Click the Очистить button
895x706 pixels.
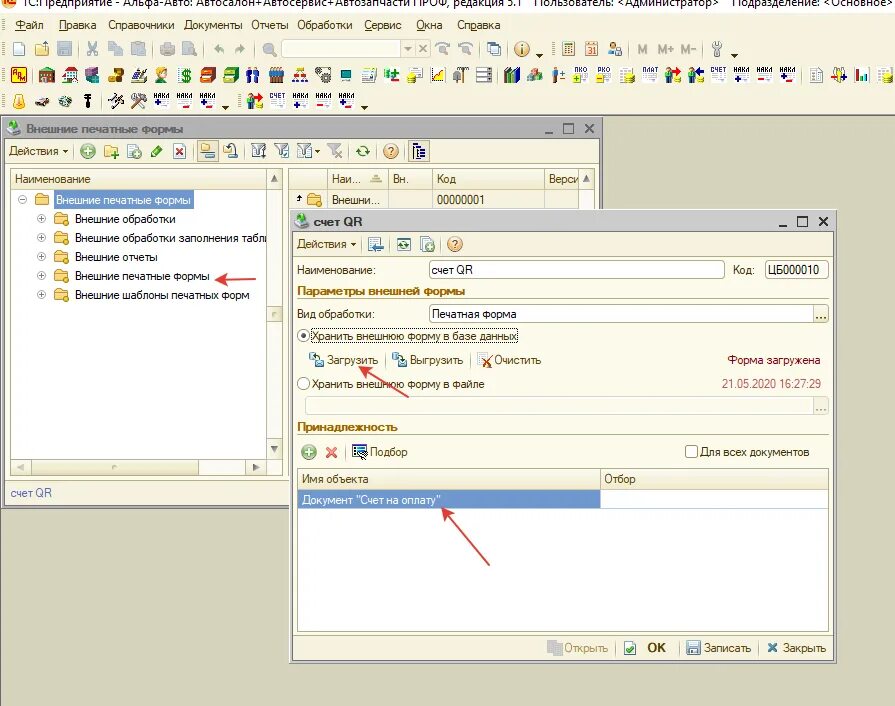click(x=510, y=360)
